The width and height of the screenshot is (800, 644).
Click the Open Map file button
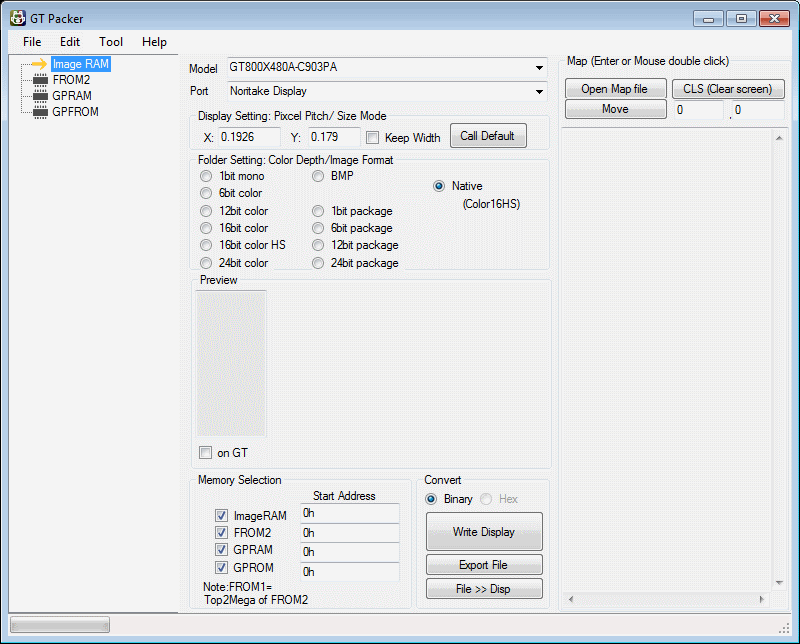click(614, 89)
